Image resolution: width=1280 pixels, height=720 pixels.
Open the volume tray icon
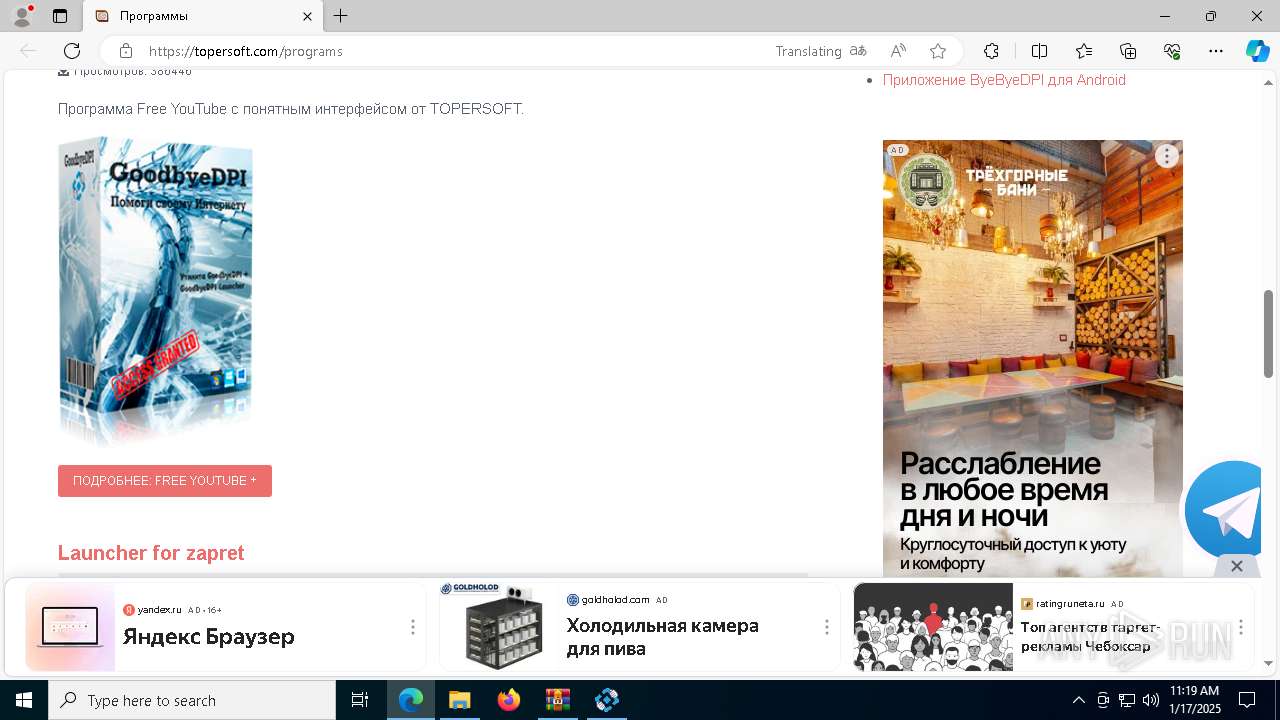point(1151,700)
